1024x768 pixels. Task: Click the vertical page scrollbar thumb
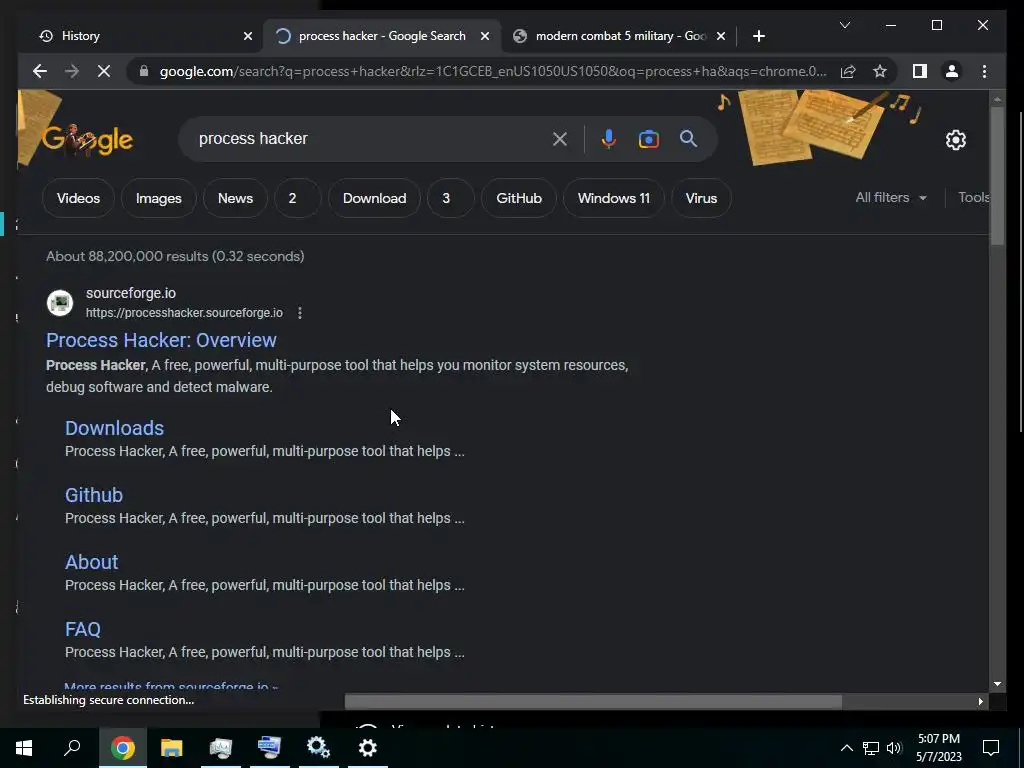(997, 176)
